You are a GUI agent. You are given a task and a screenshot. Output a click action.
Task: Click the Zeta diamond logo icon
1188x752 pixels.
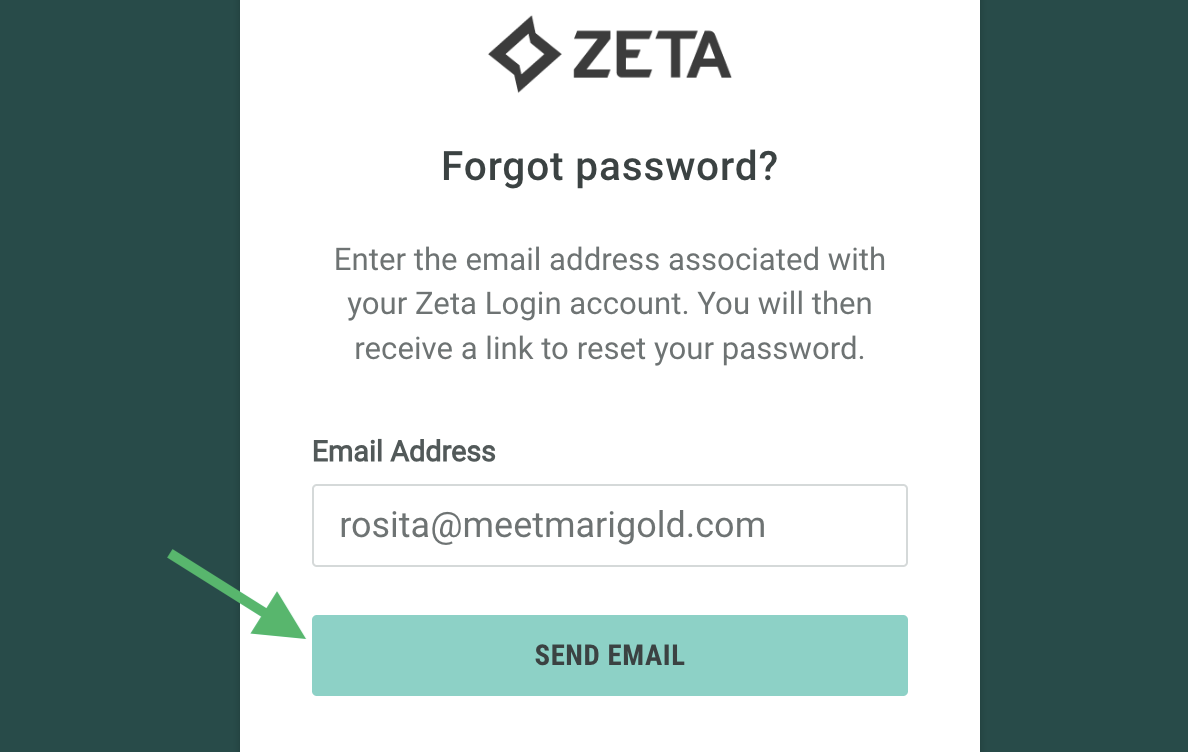pyautogui.click(x=522, y=54)
